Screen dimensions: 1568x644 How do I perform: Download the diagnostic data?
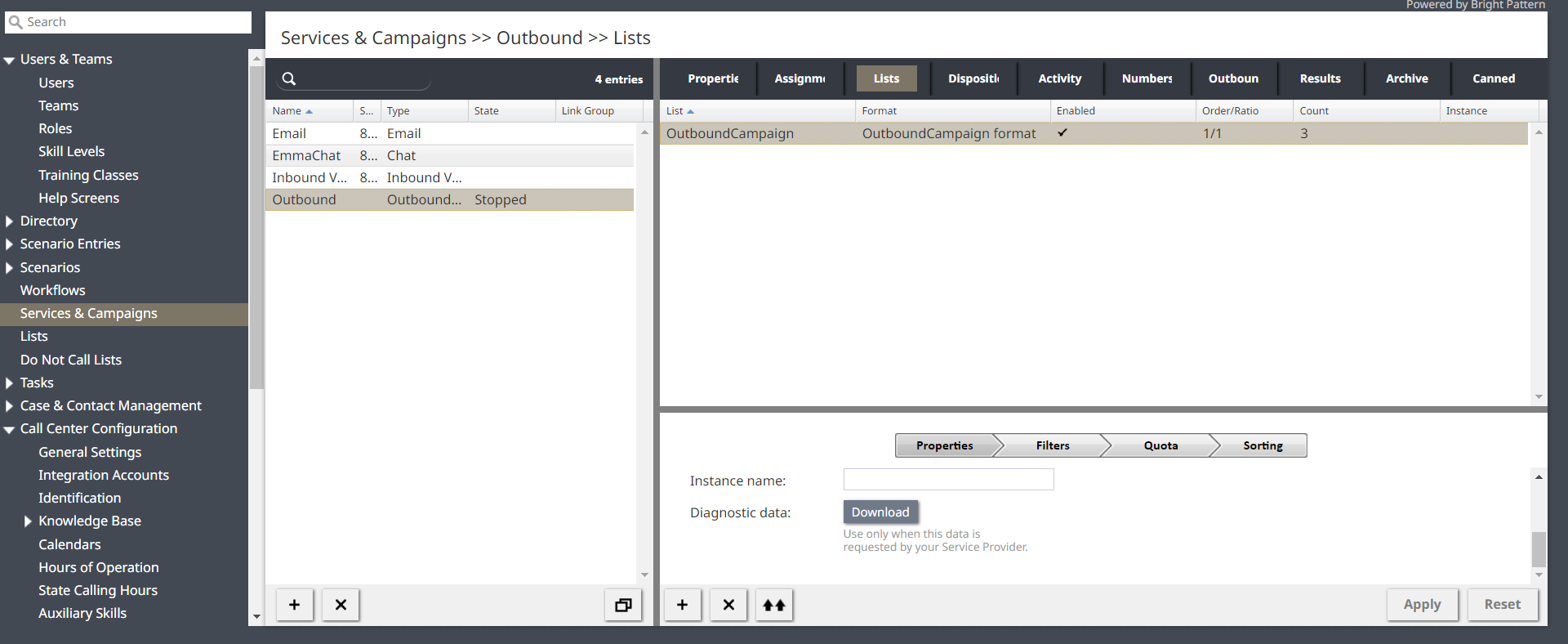[x=880, y=512]
